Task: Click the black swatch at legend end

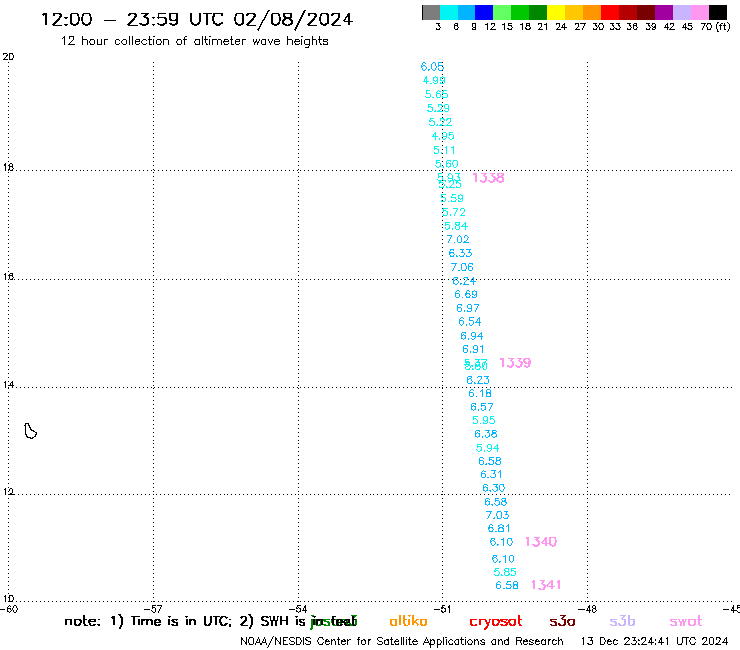Action: 718,12
